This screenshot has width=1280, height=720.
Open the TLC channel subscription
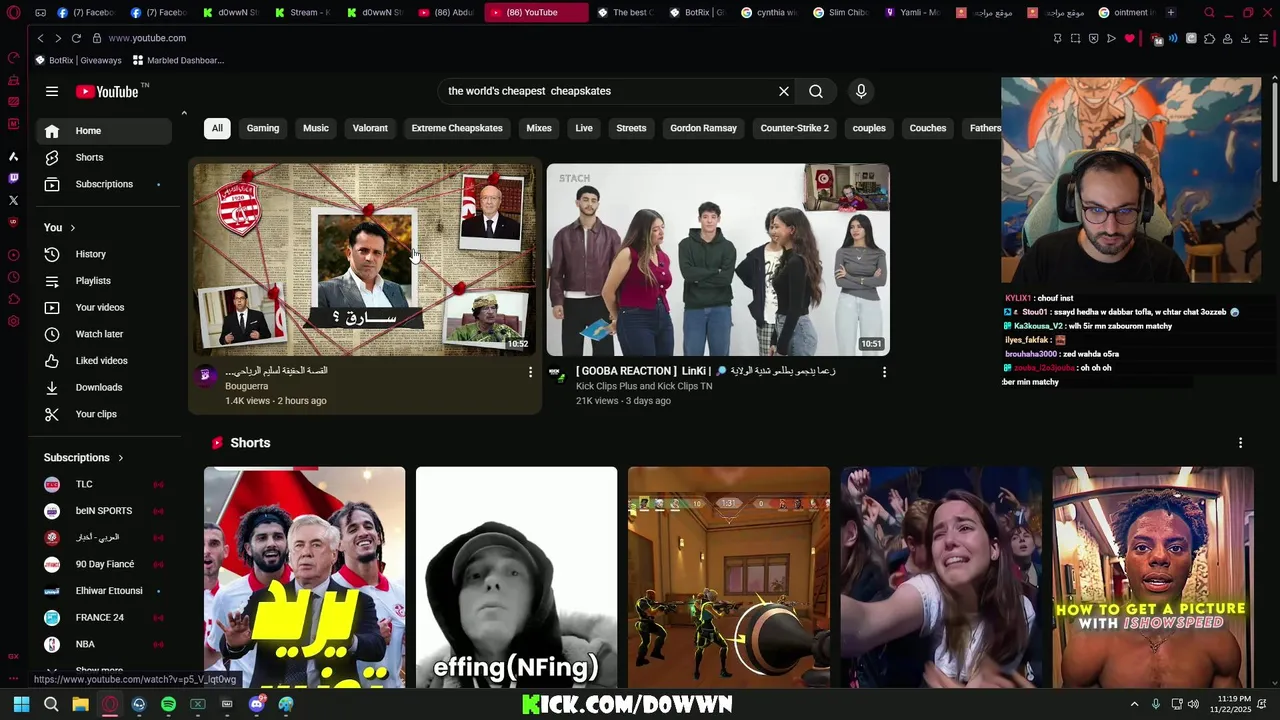click(105, 484)
